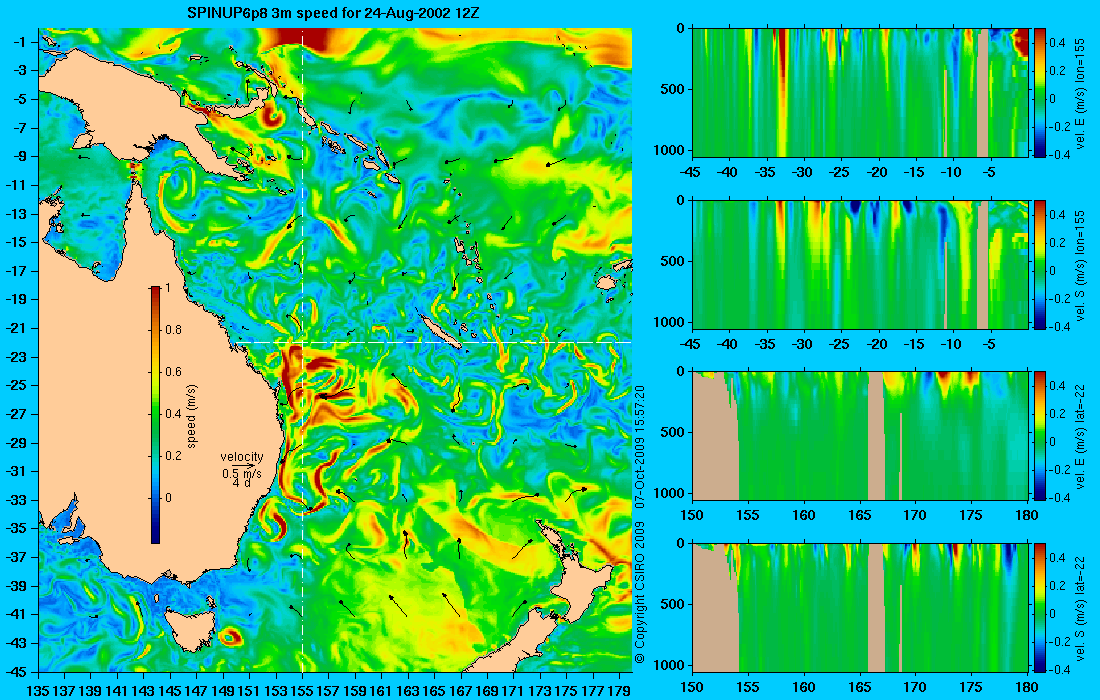Click the vertical speed colorbar over Australia

[x=155, y=415]
